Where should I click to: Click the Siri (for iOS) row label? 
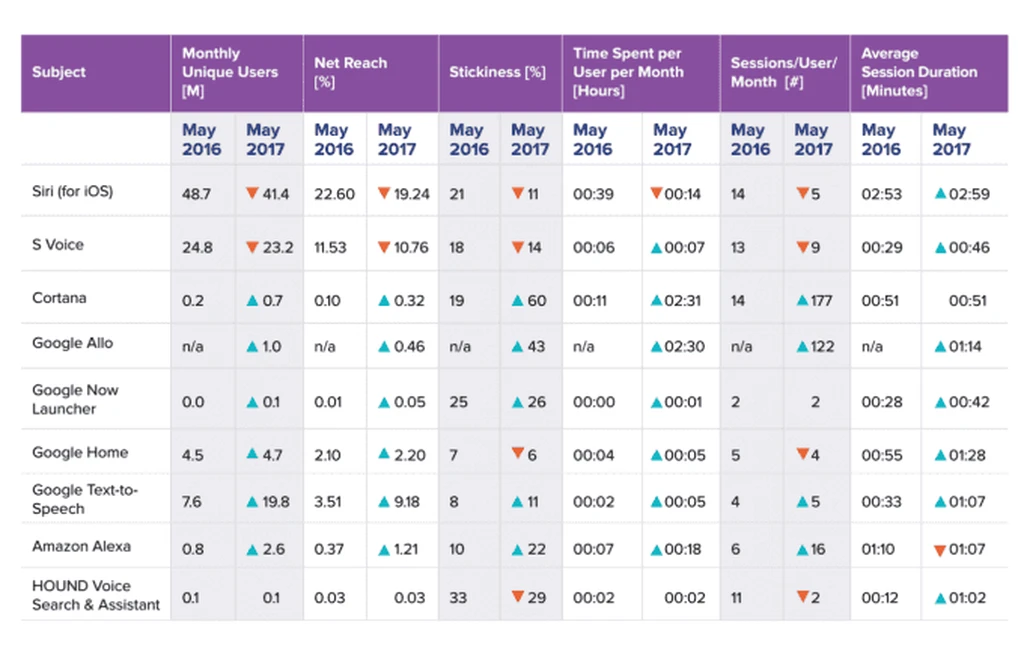72,191
